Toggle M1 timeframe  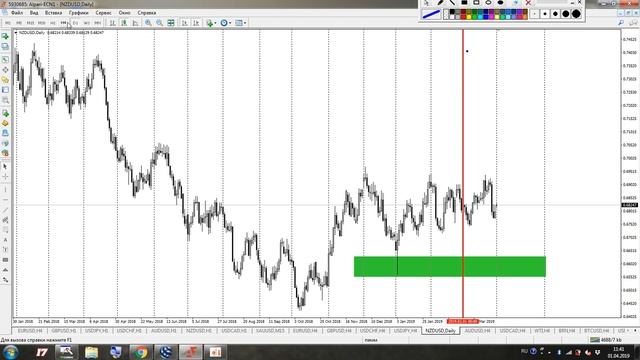coord(8,23)
